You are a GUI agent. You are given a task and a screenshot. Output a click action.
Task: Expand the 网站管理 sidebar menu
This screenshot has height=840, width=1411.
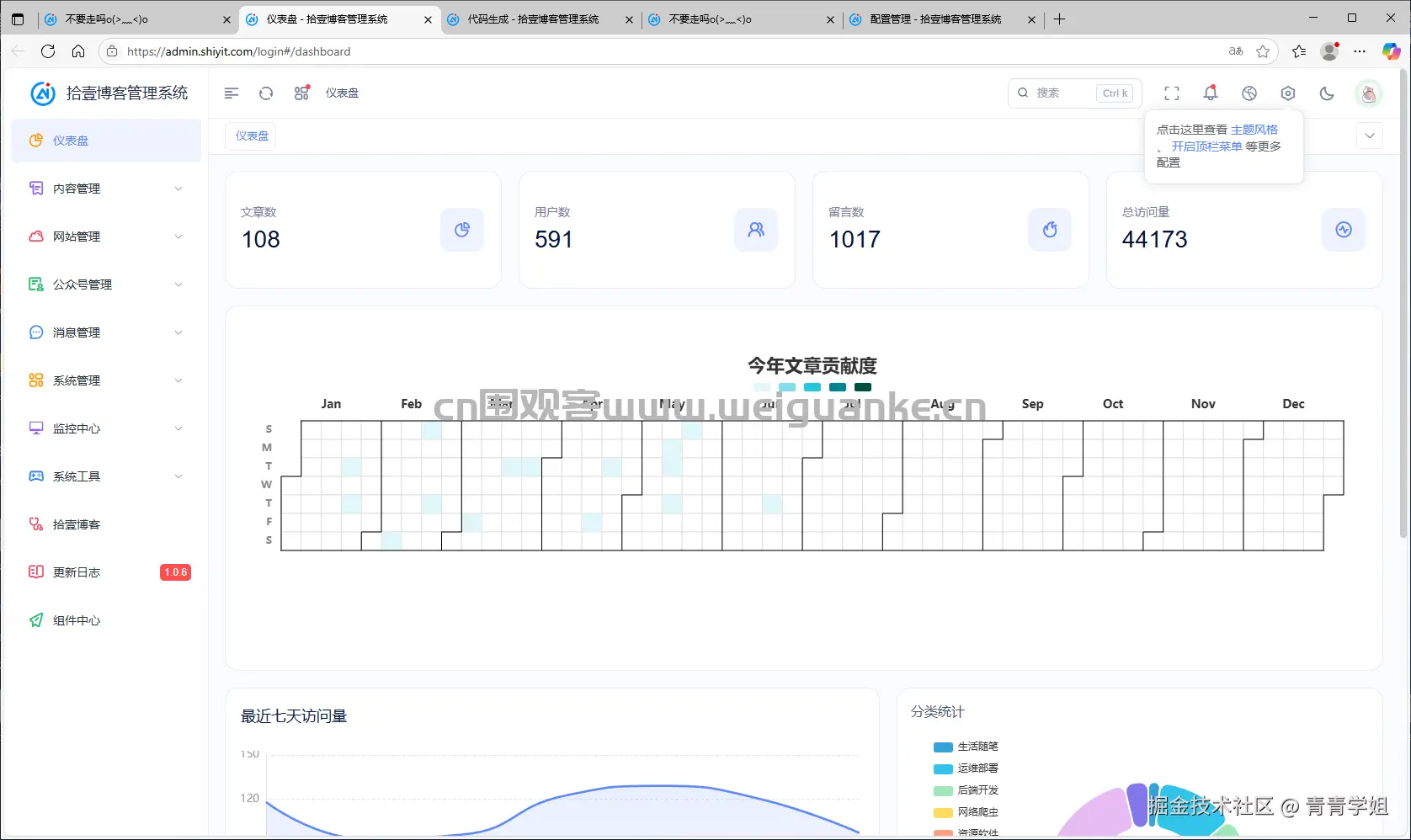pyautogui.click(x=106, y=237)
